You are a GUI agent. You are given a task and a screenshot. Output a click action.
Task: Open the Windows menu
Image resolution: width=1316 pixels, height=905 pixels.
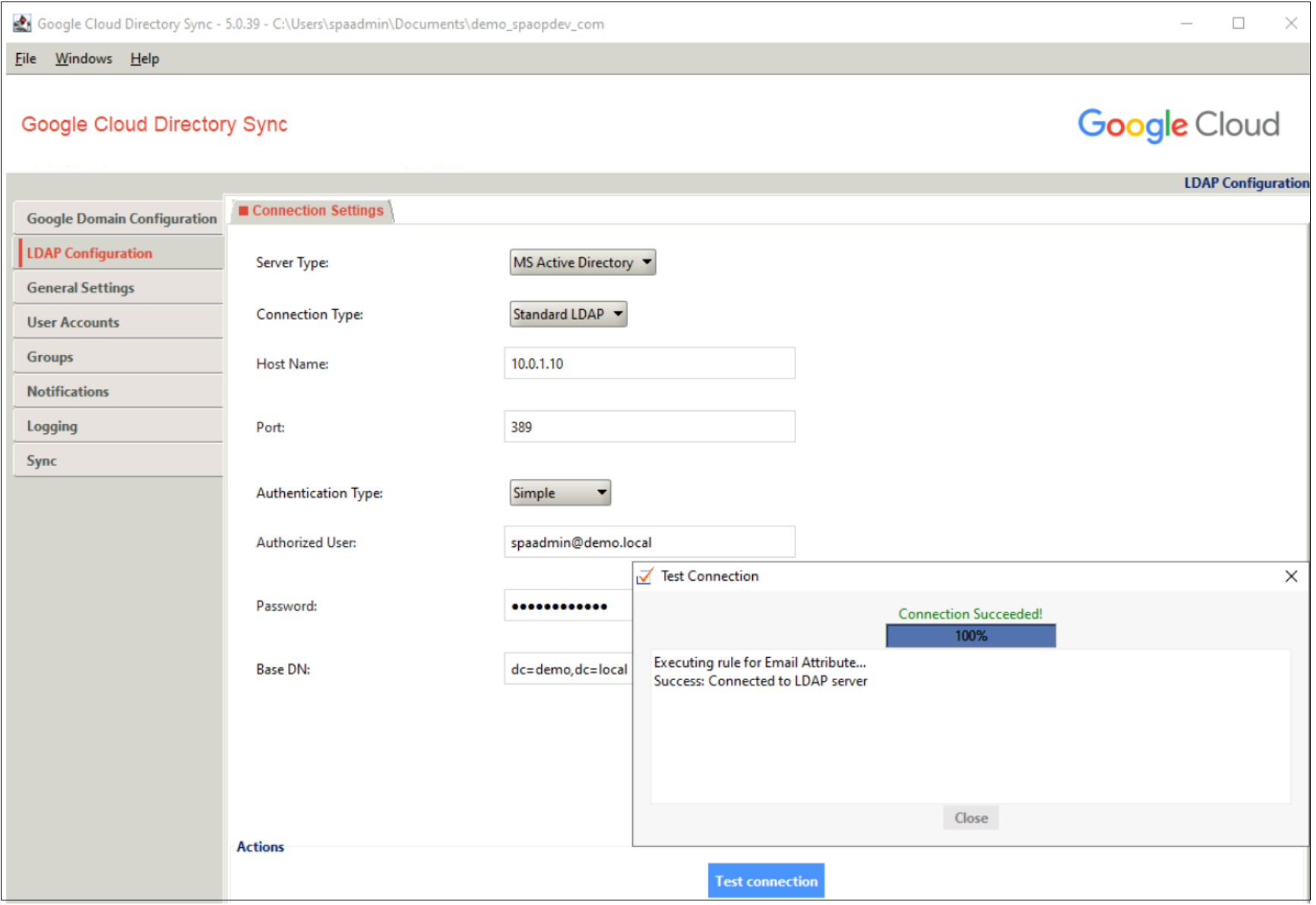[x=83, y=59]
